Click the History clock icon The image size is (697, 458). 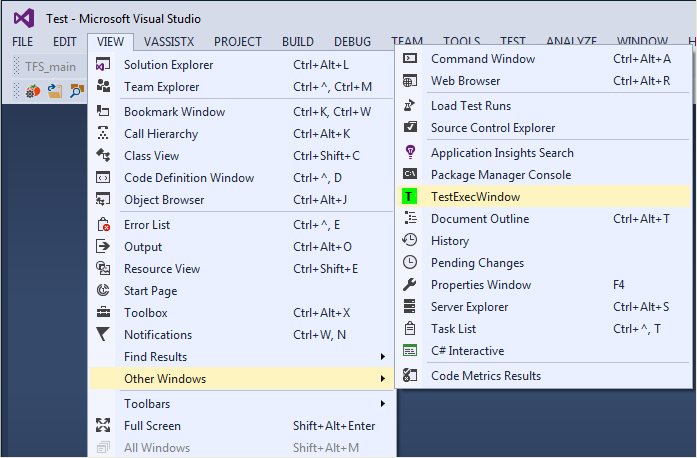pyautogui.click(x=410, y=240)
